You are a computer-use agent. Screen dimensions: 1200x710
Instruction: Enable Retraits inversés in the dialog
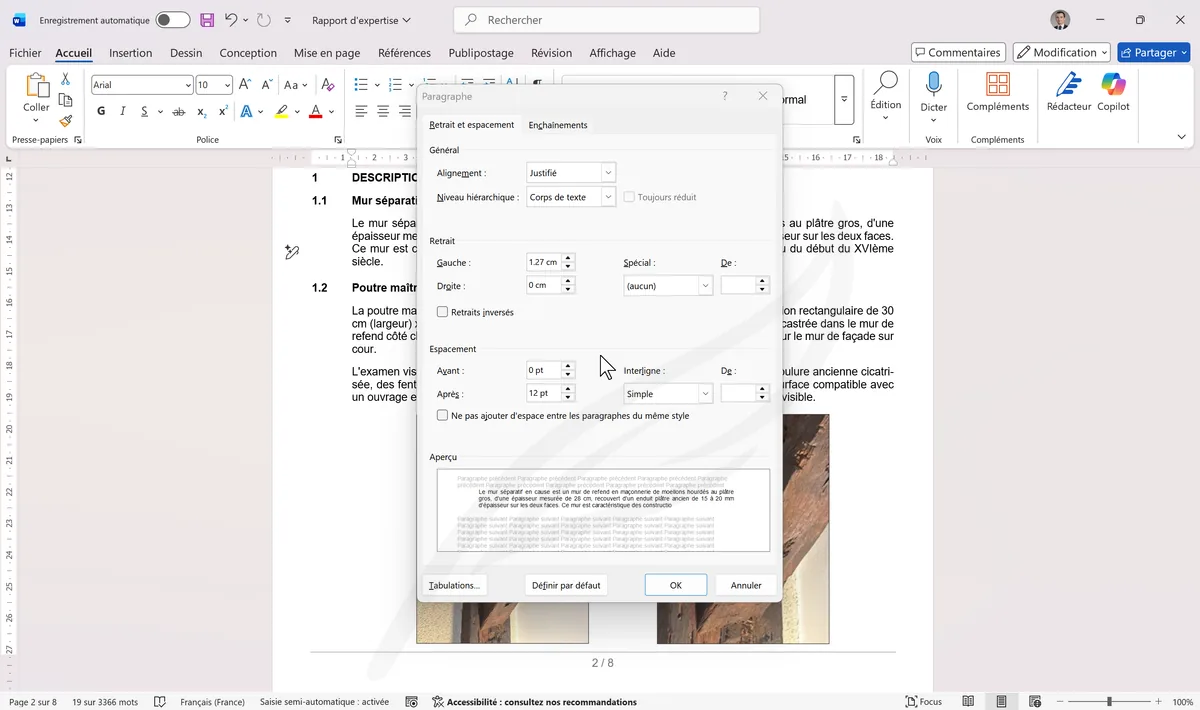click(442, 311)
